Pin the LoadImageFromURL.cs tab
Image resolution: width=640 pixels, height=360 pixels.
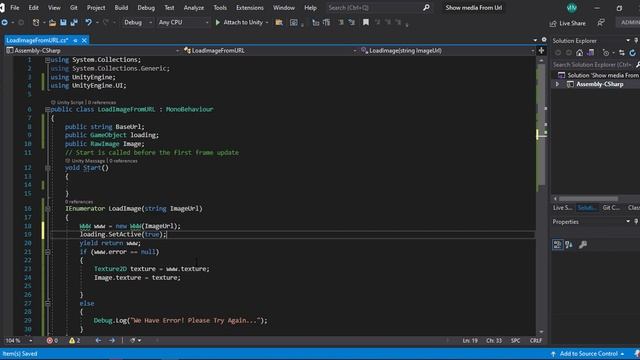click(76, 40)
